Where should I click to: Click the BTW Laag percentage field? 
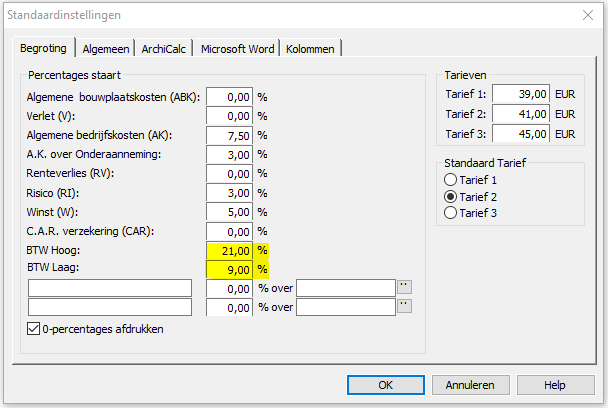click(230, 270)
